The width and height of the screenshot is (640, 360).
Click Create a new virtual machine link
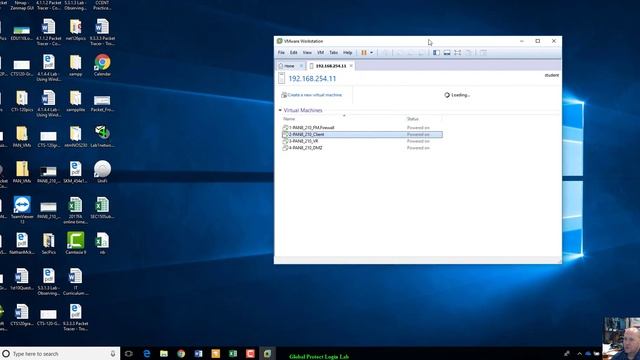pos(311,95)
